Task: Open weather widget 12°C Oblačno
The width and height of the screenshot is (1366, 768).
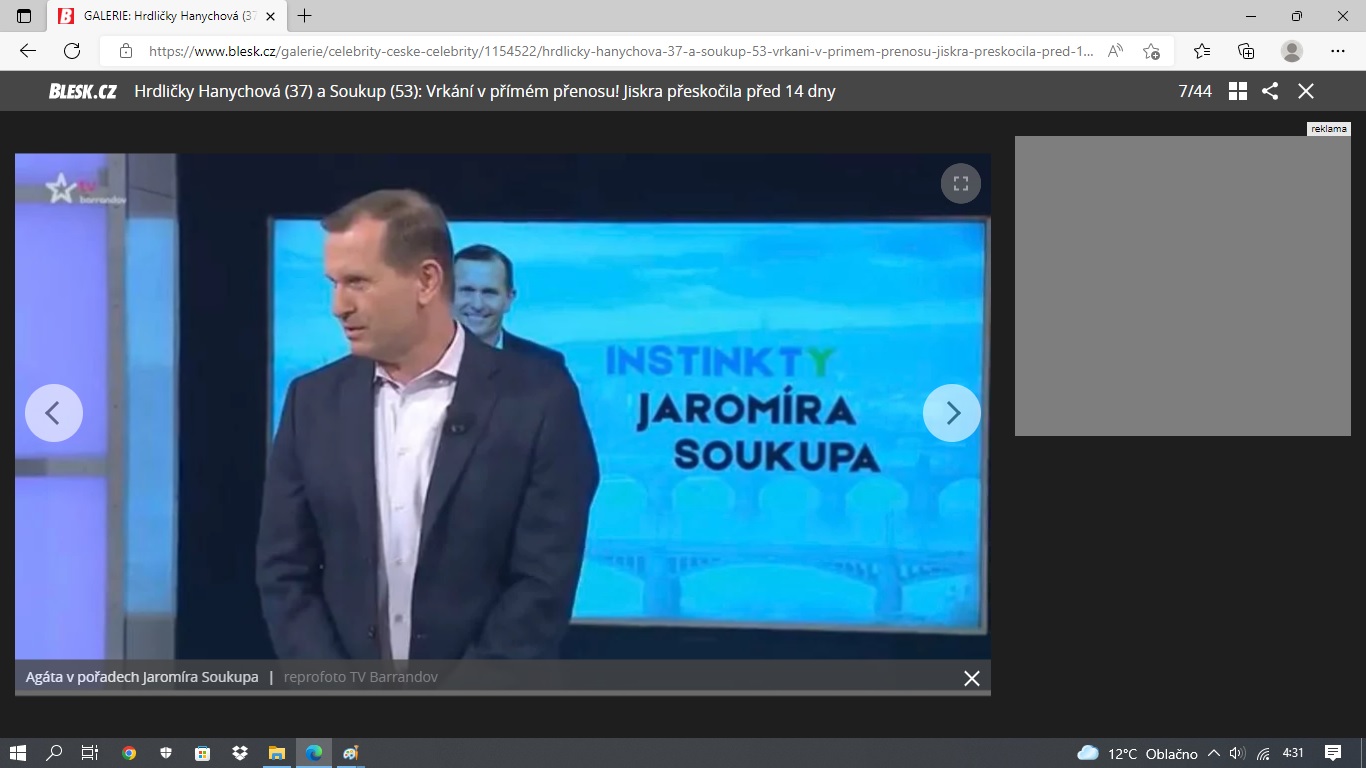Action: [x=1137, y=753]
